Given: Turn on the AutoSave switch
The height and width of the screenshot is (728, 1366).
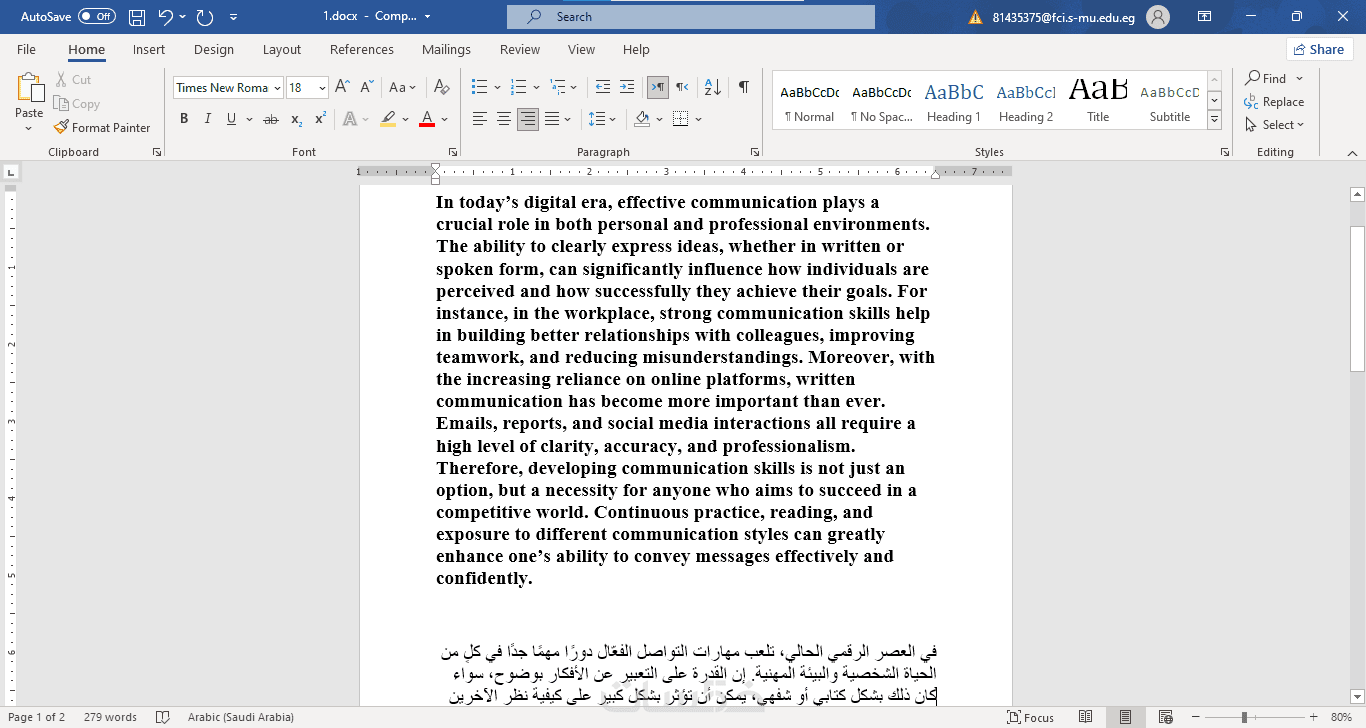Looking at the screenshot, I should [97, 17].
